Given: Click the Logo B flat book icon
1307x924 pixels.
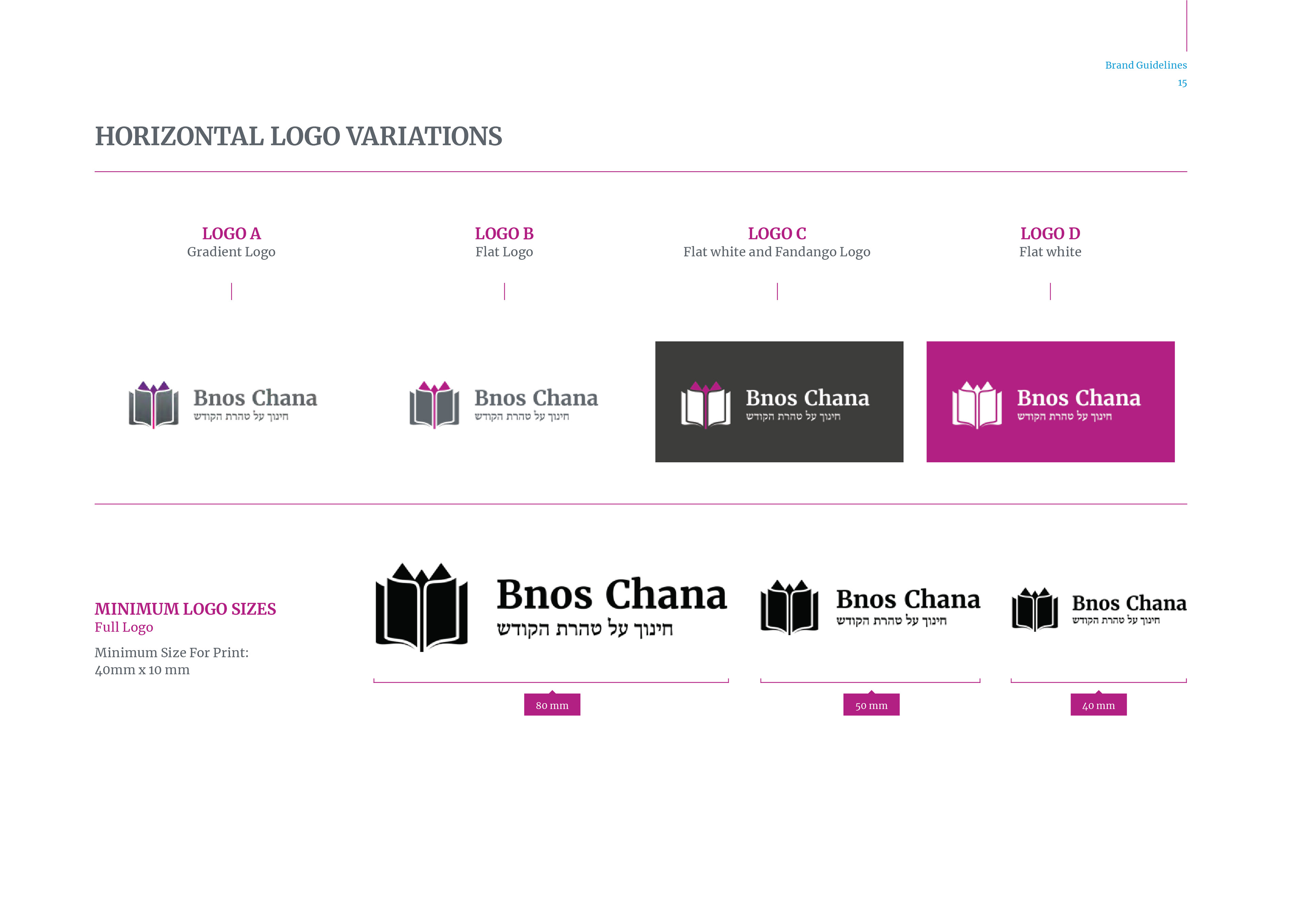Looking at the screenshot, I should pos(434,405).
